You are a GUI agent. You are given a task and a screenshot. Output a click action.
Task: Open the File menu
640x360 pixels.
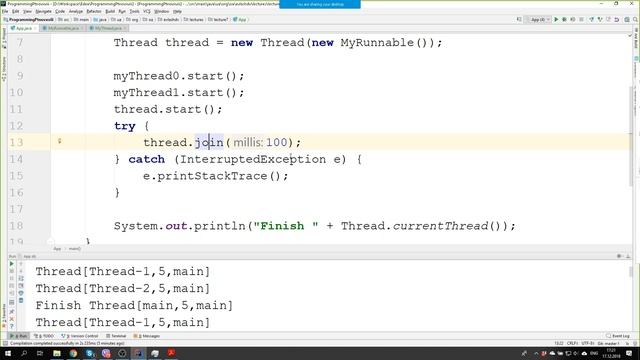click(x=5, y=11)
